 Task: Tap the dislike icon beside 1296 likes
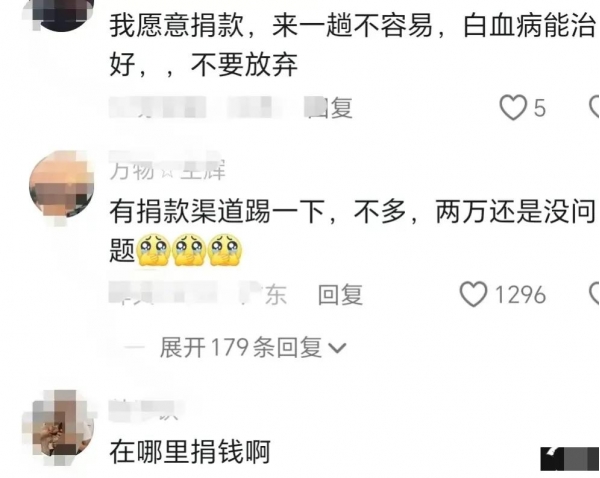594,294
